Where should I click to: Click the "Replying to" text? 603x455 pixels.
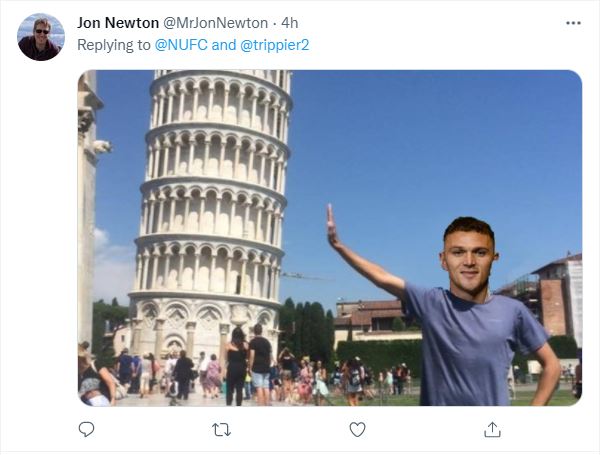pos(114,44)
